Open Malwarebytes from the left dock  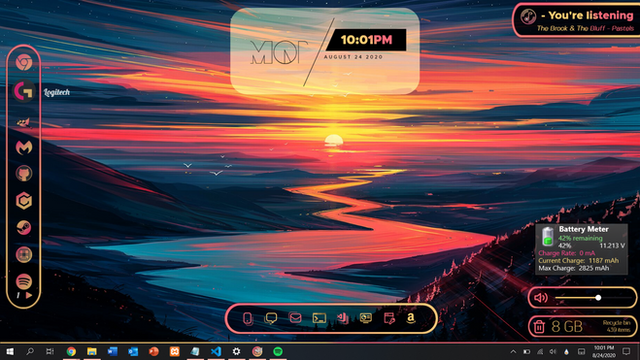click(x=24, y=147)
